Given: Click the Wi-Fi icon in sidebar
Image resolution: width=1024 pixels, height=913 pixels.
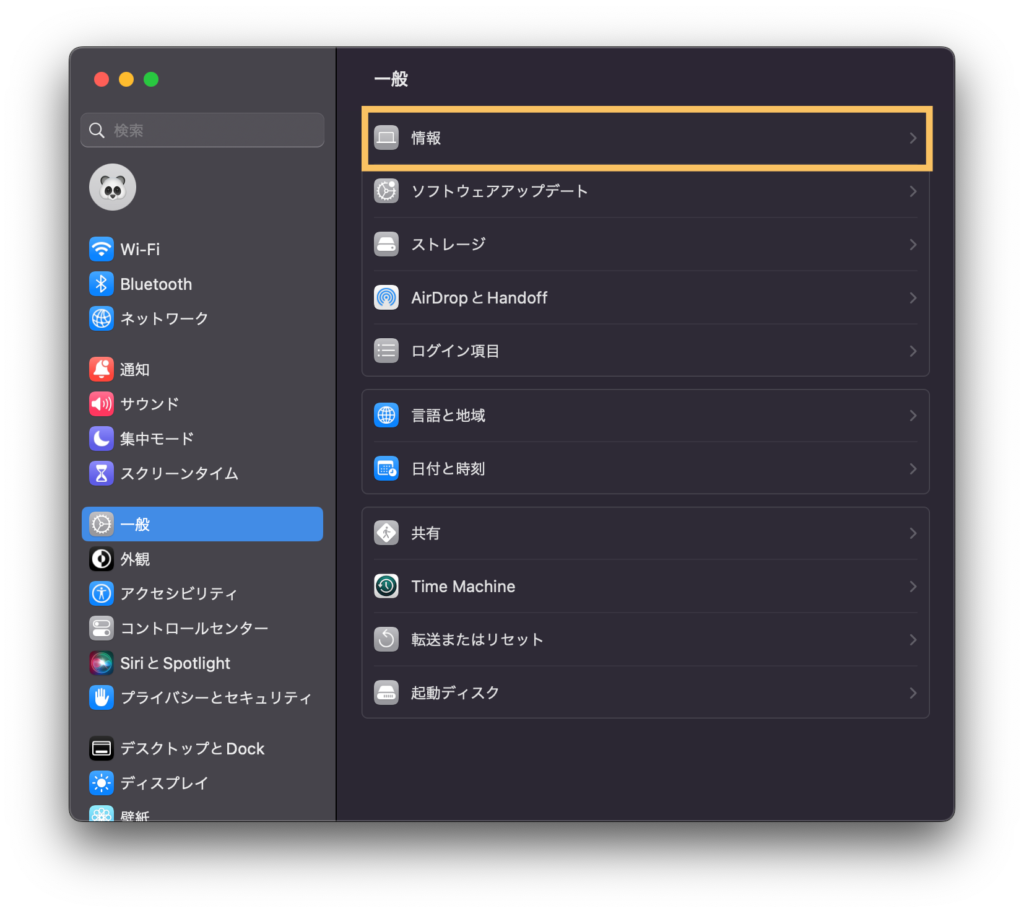Looking at the screenshot, I should pyautogui.click(x=101, y=249).
